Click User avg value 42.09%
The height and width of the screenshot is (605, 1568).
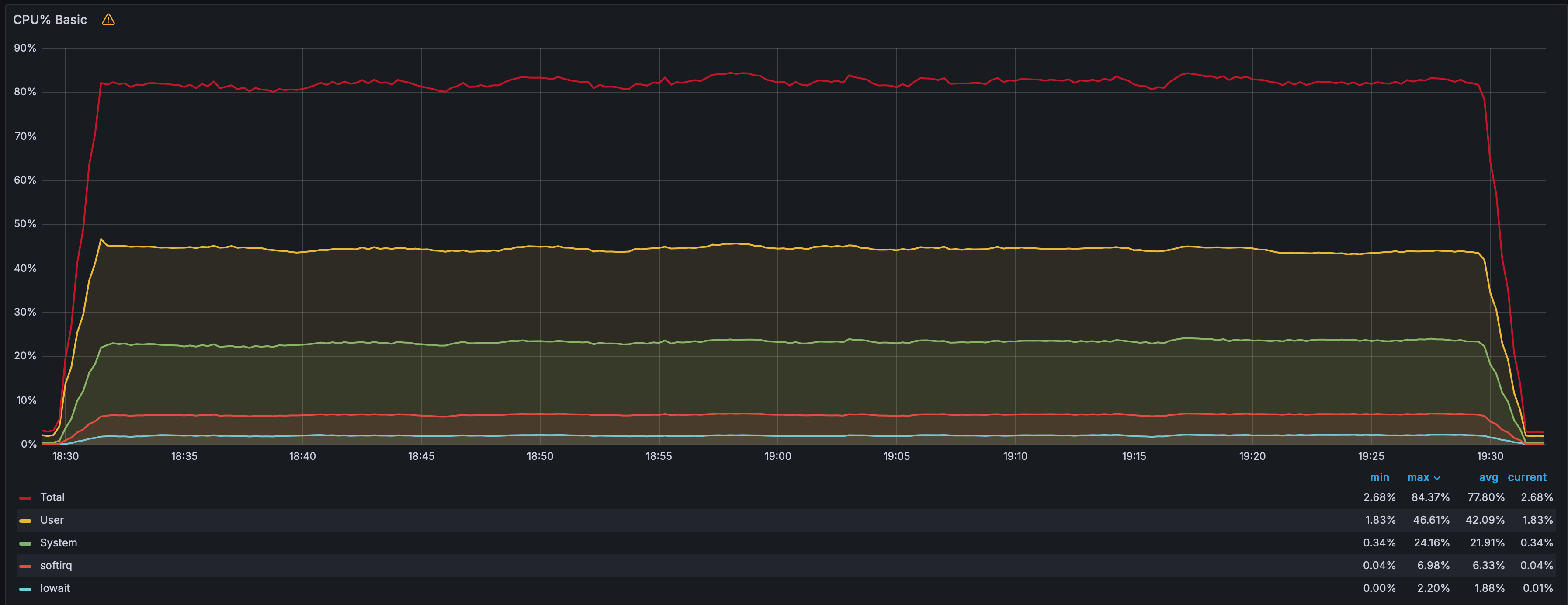[1485, 520]
